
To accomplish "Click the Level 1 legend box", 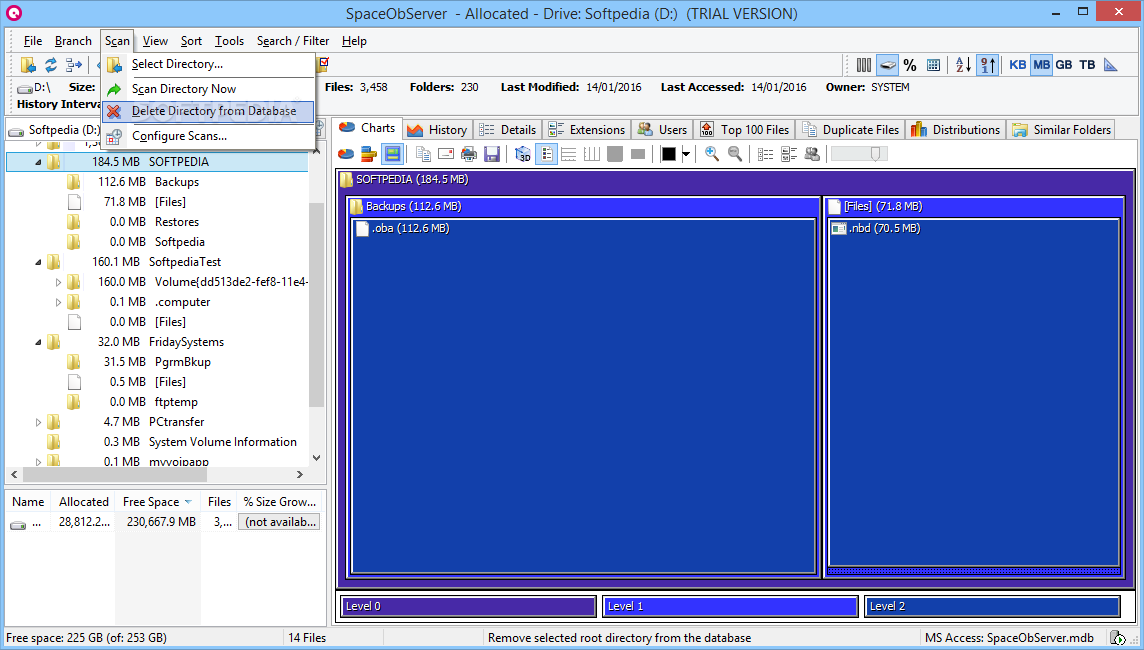I will 730,606.
